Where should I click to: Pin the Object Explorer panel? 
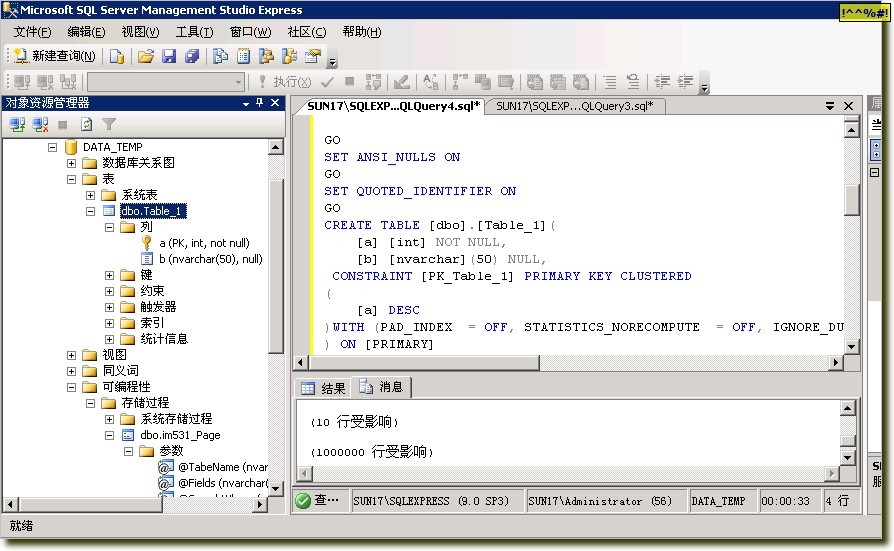point(260,103)
